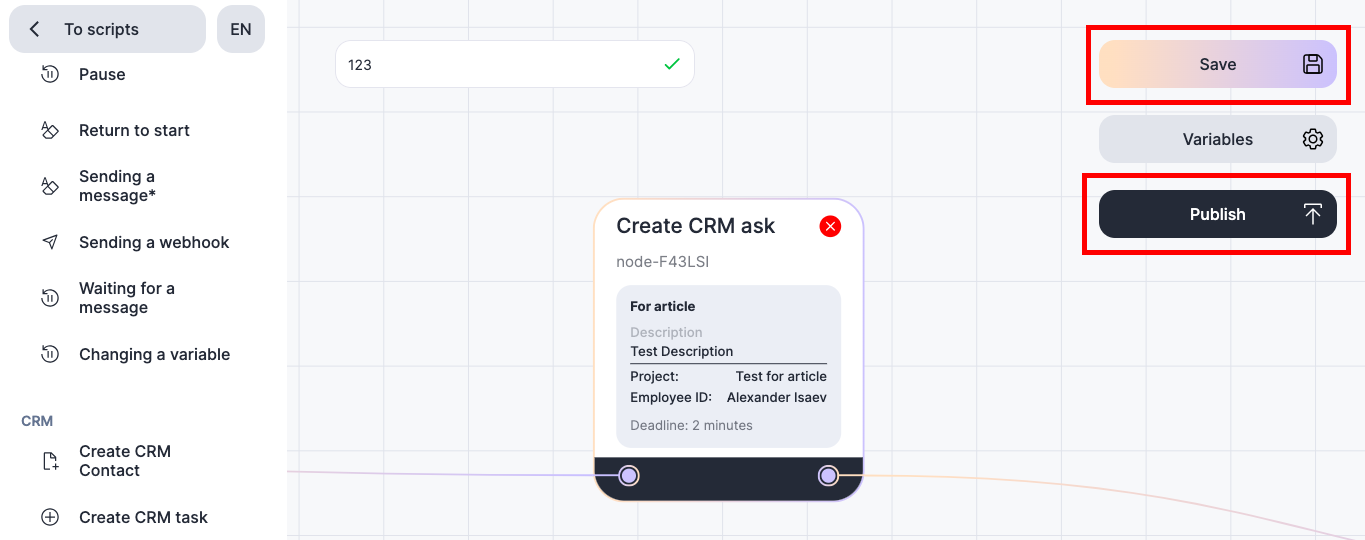The image size is (1365, 540).
Task: Click the Create CRM task plus icon
Action: coord(50,517)
